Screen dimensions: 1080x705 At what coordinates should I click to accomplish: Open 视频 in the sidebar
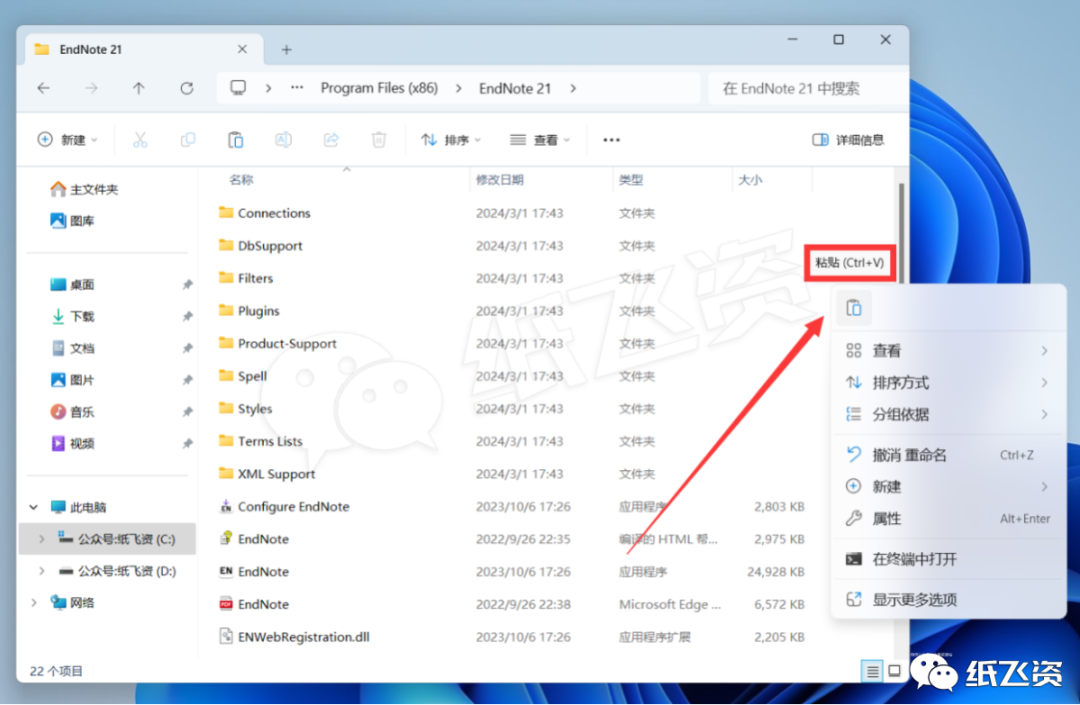pos(72,443)
